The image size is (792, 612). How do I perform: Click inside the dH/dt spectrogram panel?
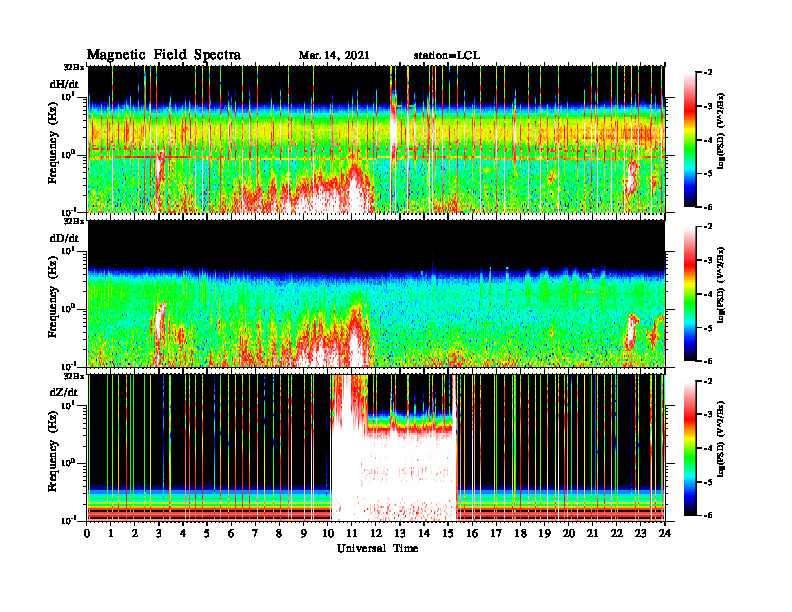tap(376, 139)
